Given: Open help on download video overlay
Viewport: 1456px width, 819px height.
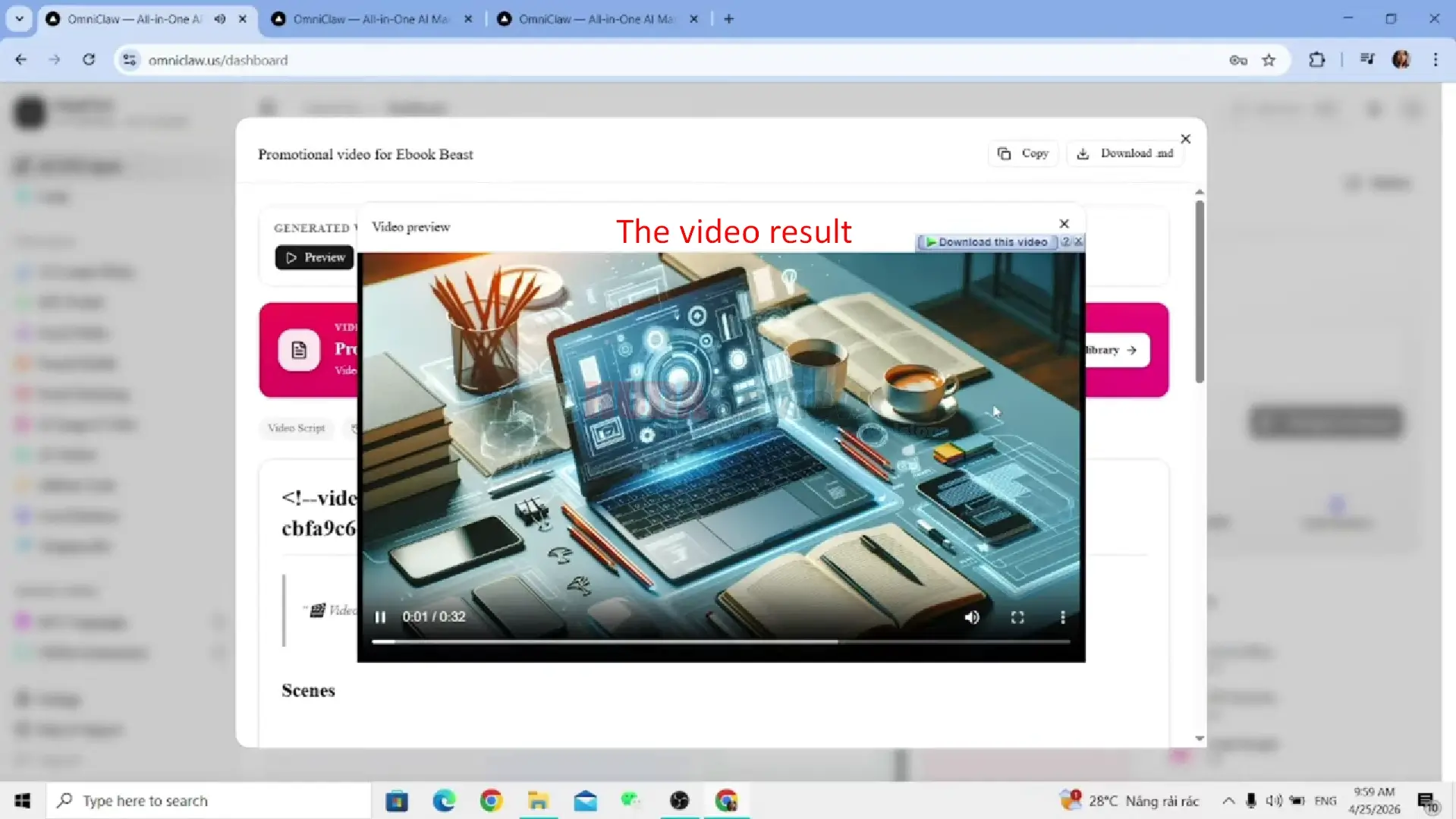Looking at the screenshot, I should point(1065,241).
